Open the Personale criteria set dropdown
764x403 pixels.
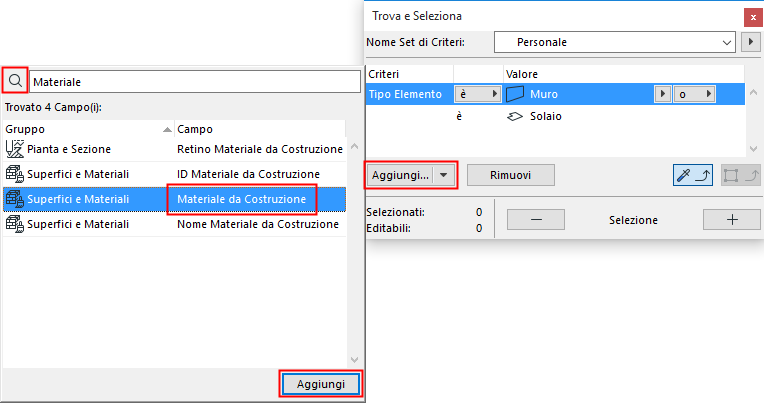[614, 43]
